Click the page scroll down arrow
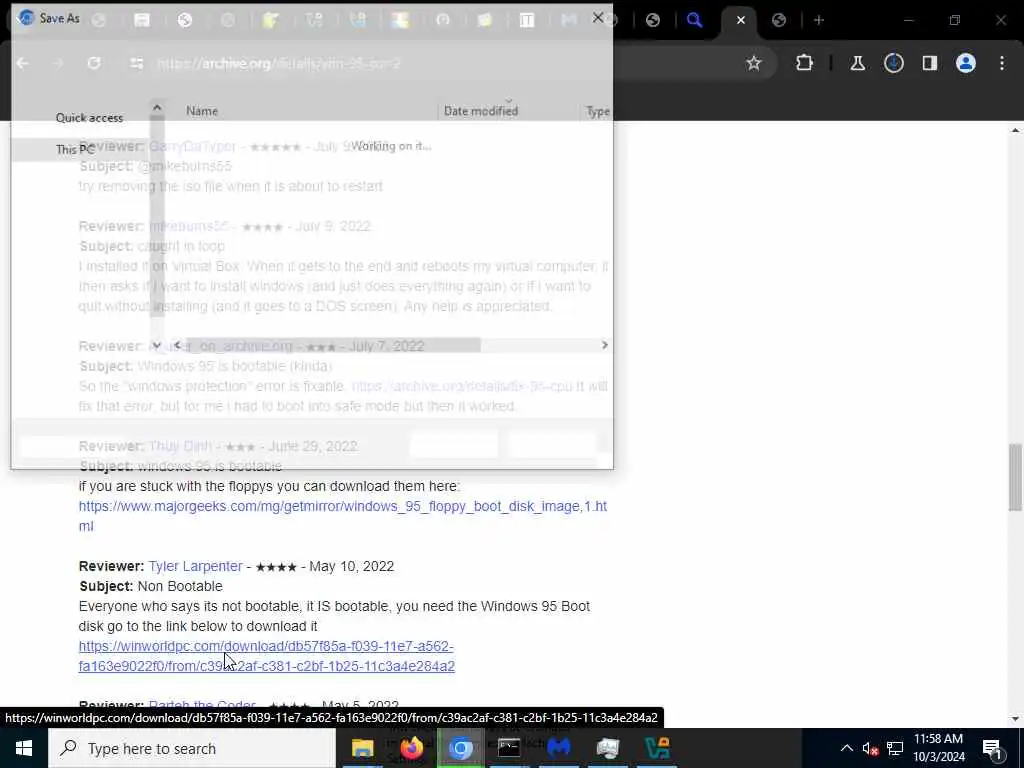This screenshot has width=1024, height=768. 1015,719
